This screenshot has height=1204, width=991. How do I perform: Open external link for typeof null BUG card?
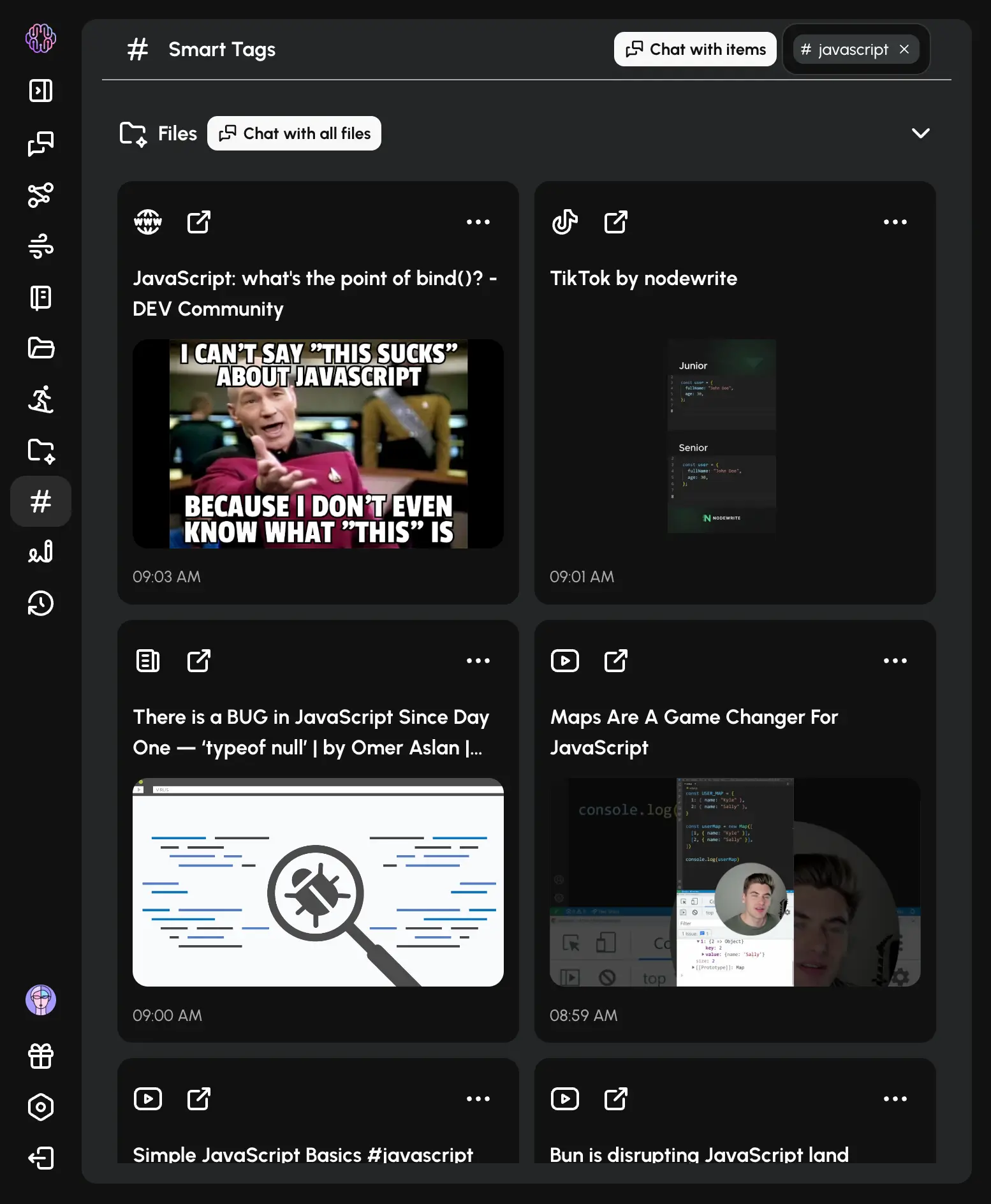pos(198,661)
